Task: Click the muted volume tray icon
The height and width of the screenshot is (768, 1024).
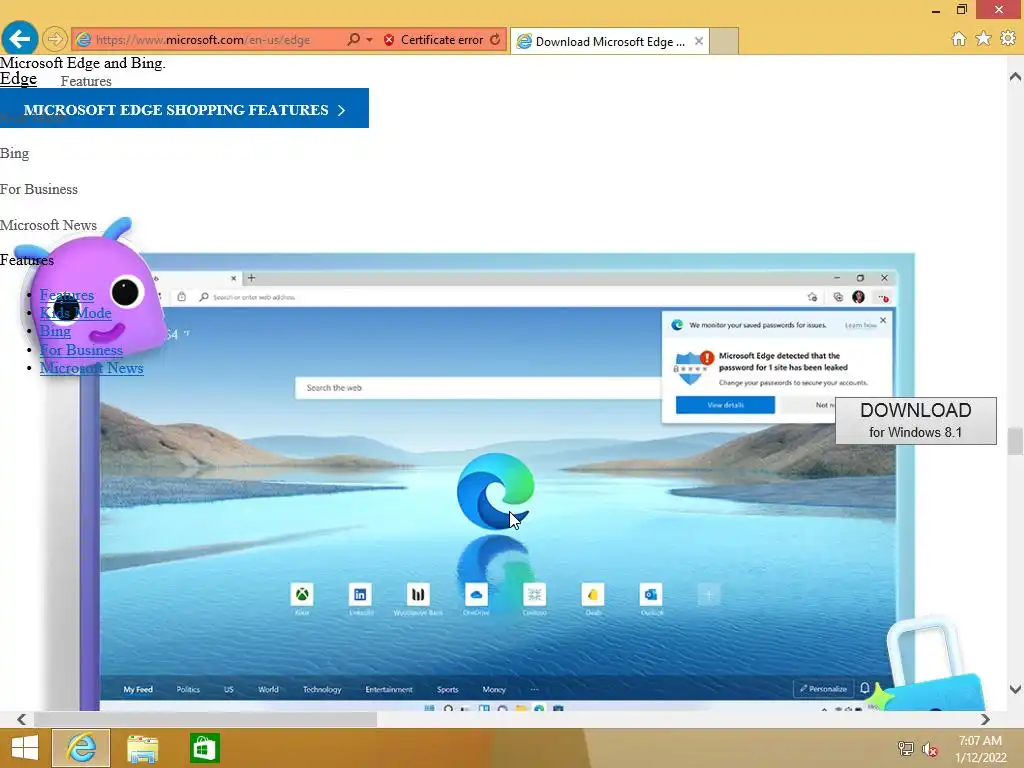Action: coord(930,749)
